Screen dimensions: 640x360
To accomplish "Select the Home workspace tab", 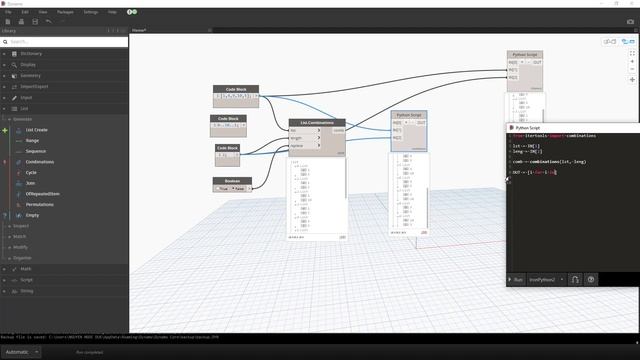I will pyautogui.click(x=139, y=30).
